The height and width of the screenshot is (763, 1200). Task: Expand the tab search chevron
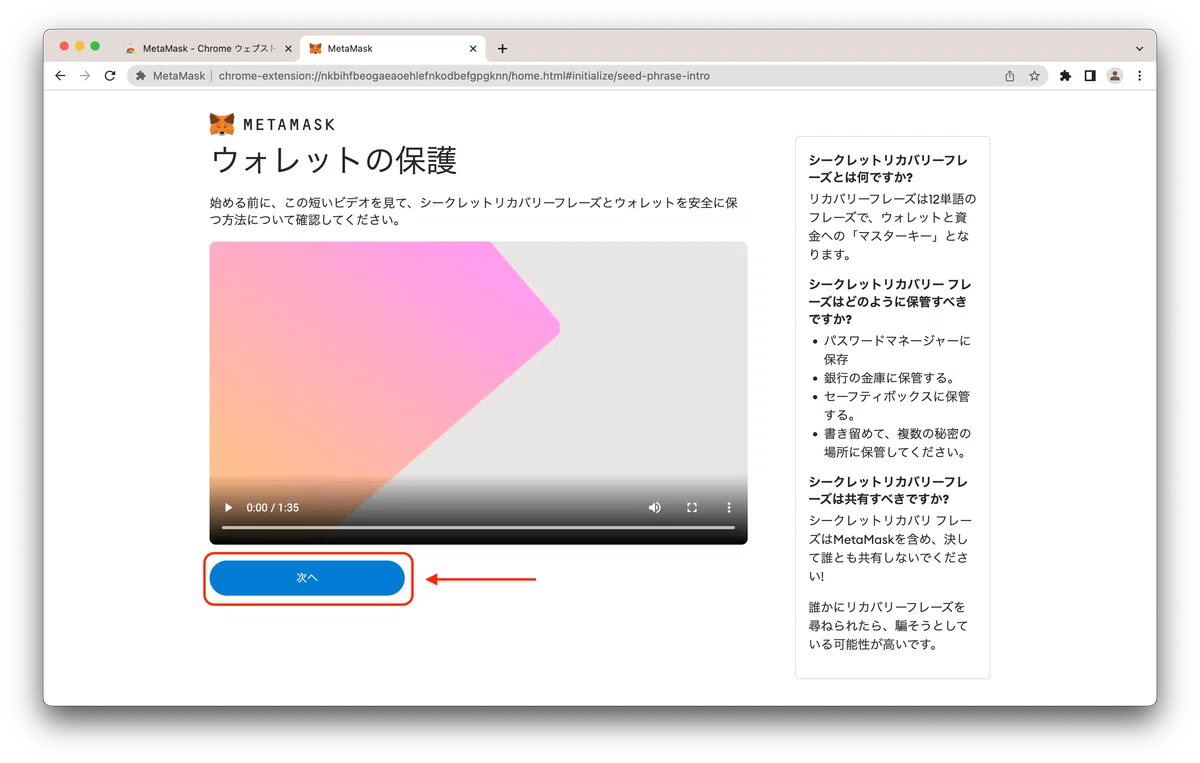tap(1139, 49)
